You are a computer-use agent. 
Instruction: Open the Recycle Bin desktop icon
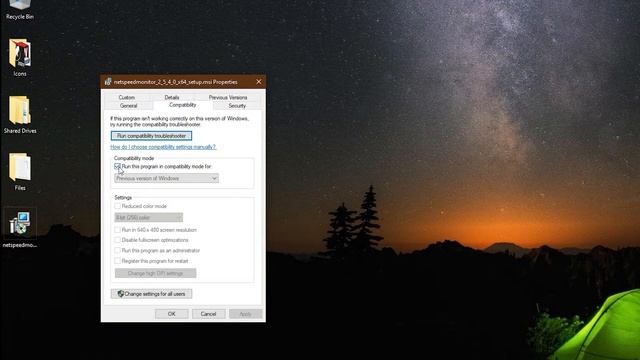20,10
